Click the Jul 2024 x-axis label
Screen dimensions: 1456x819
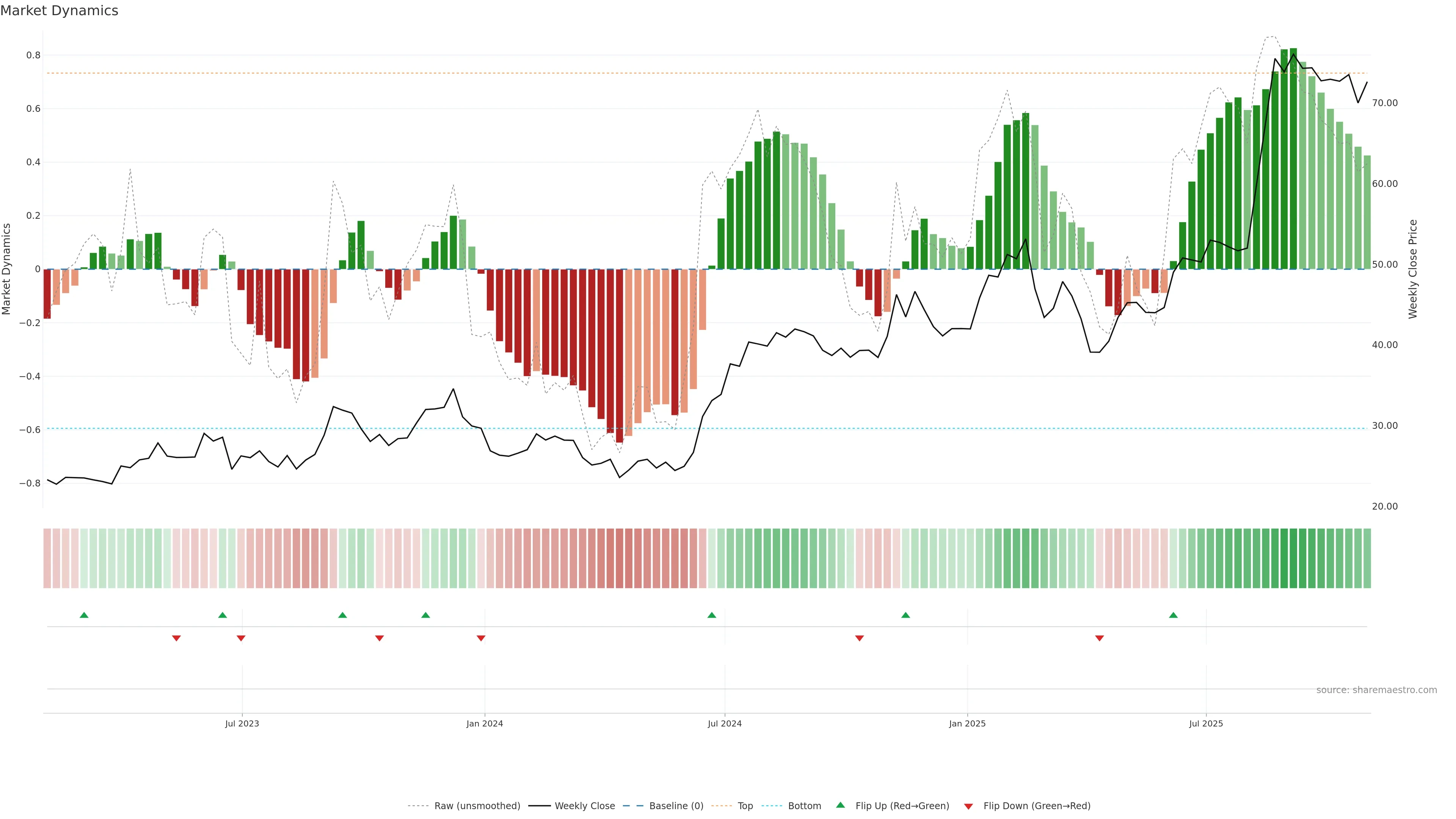725,723
